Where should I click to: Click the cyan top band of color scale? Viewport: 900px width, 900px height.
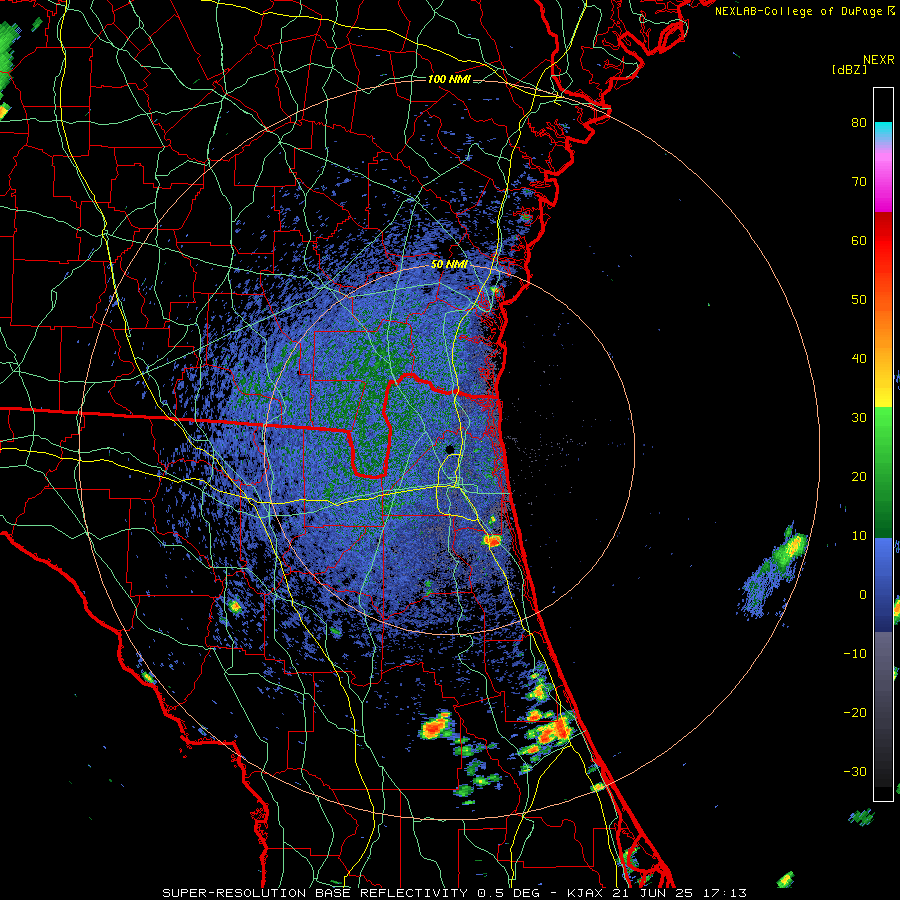tap(883, 133)
